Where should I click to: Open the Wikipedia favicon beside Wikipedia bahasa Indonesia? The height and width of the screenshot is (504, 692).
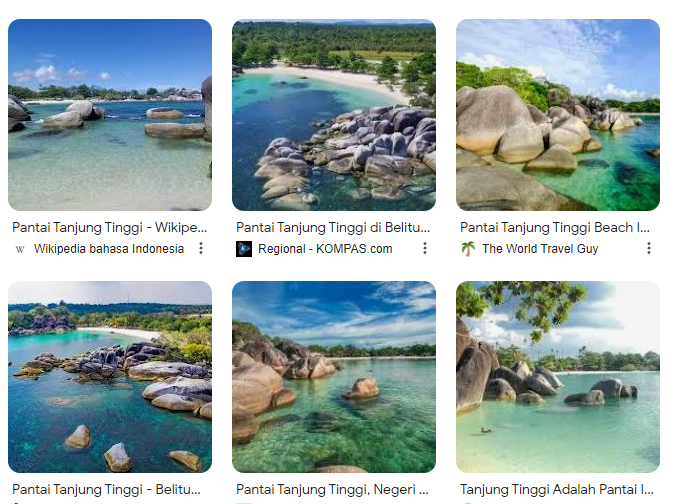click(x=20, y=249)
